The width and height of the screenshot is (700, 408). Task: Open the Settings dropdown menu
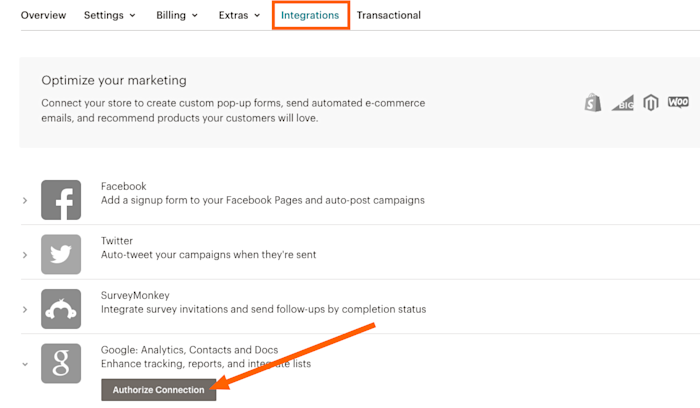(x=109, y=15)
